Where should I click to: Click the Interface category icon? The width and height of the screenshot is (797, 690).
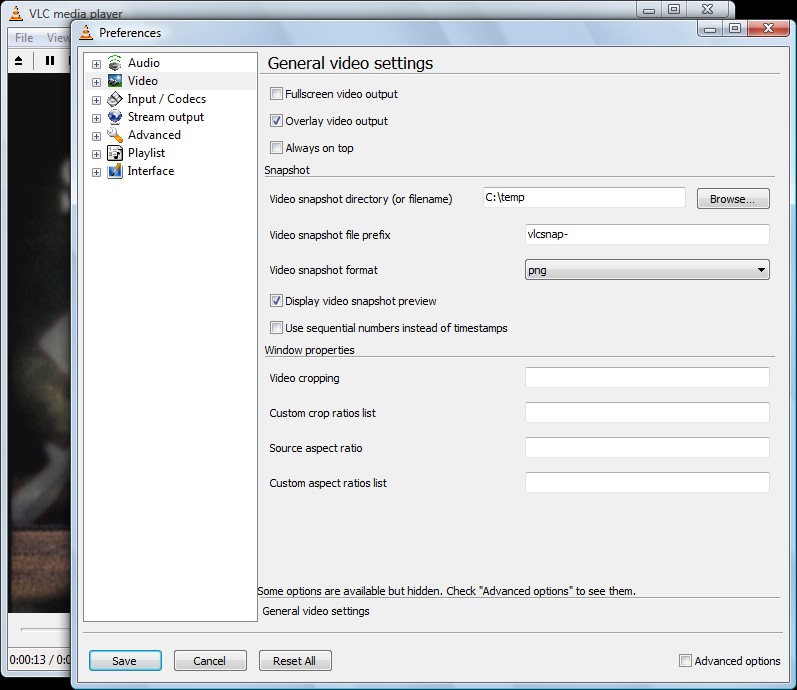(115, 171)
